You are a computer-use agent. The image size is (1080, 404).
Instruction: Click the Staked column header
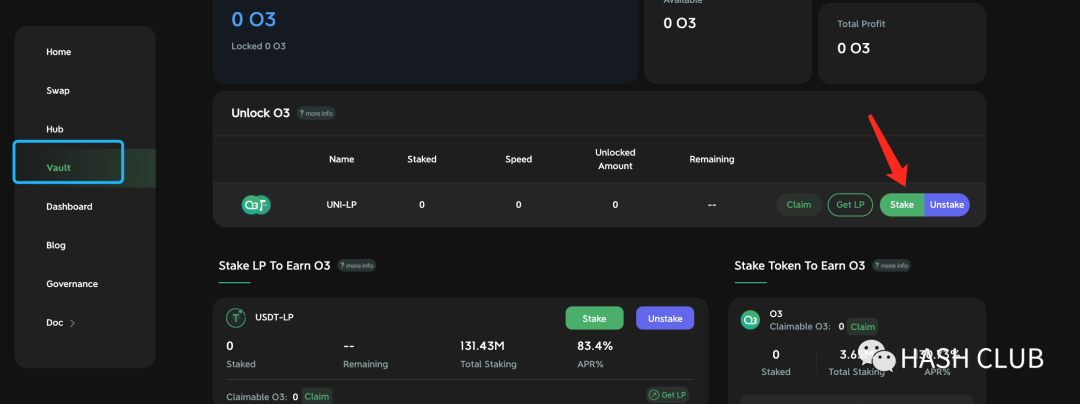tap(422, 159)
